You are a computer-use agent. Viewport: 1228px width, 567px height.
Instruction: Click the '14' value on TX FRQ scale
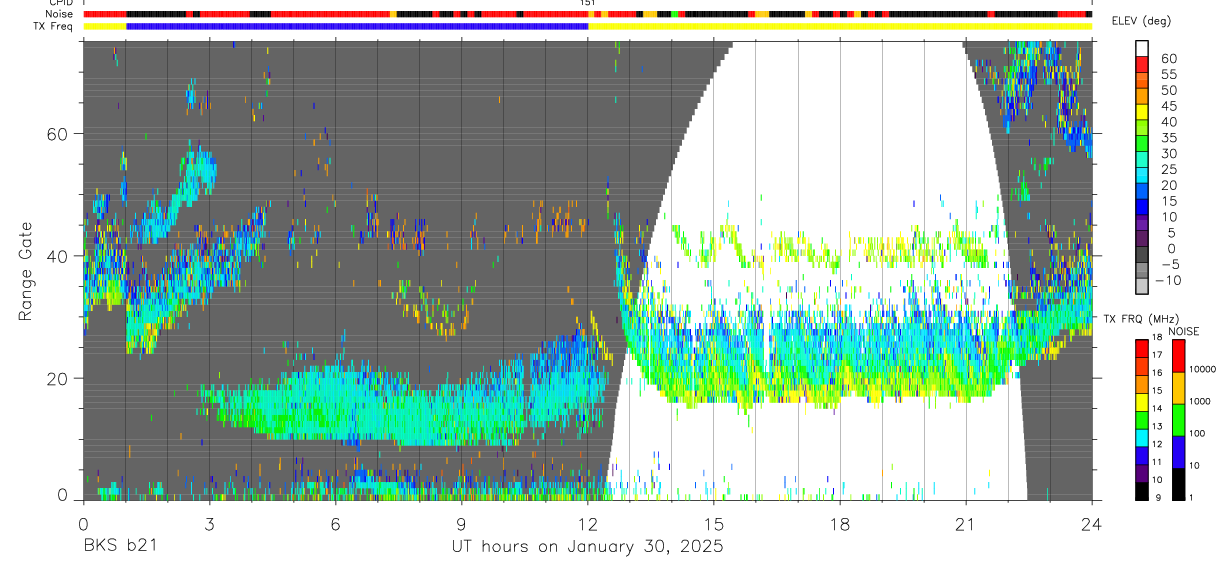(x=1157, y=408)
